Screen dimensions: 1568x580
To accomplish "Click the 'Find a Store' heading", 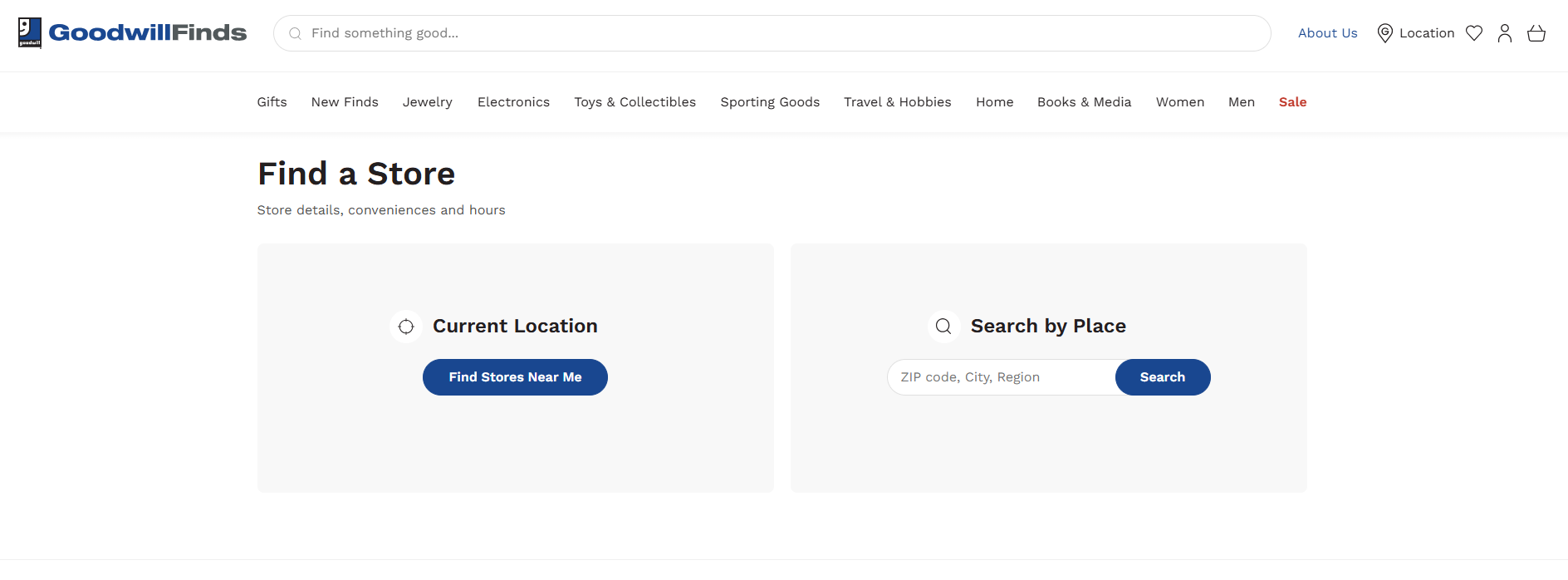I will point(356,174).
